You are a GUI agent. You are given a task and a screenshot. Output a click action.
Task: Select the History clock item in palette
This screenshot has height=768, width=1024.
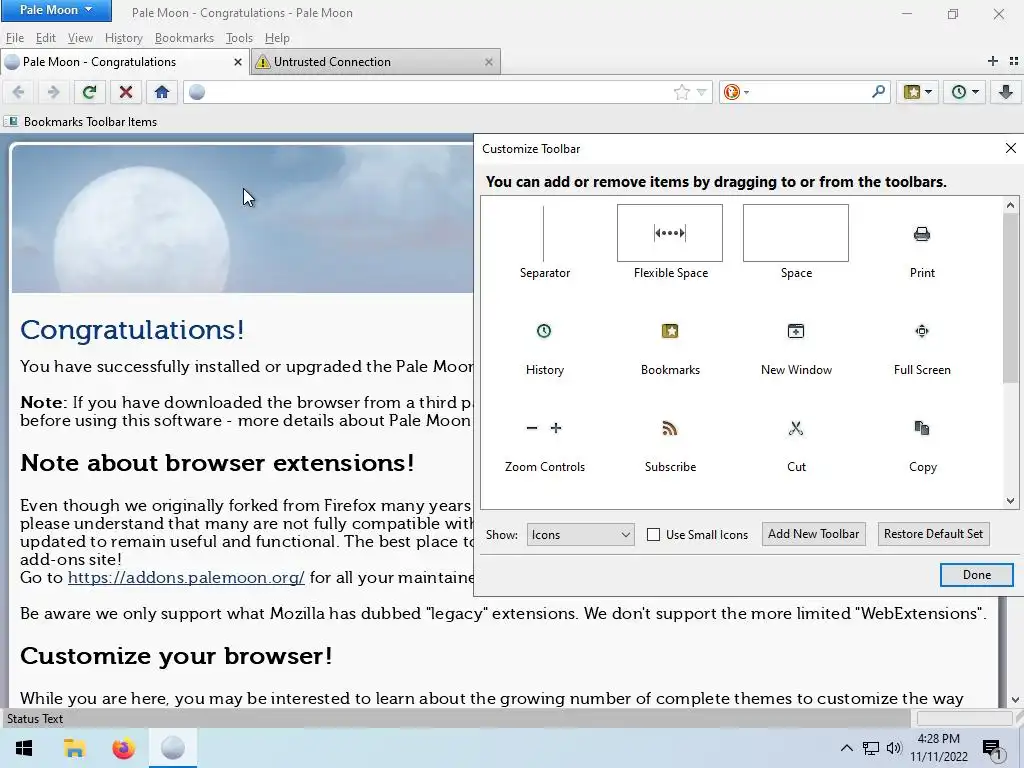(x=544, y=349)
